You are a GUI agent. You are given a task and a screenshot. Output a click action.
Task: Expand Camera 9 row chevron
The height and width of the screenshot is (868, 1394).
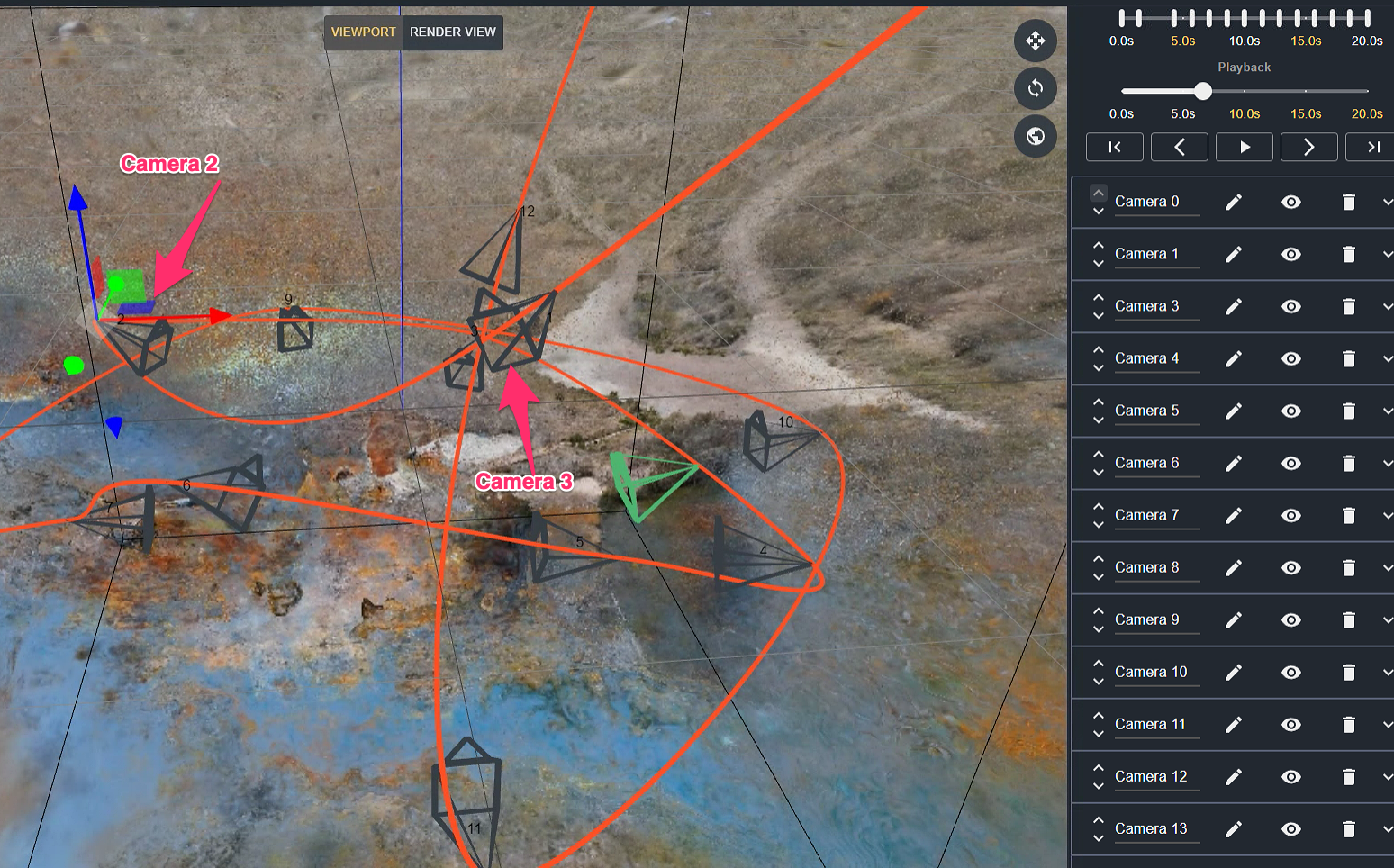(1388, 619)
